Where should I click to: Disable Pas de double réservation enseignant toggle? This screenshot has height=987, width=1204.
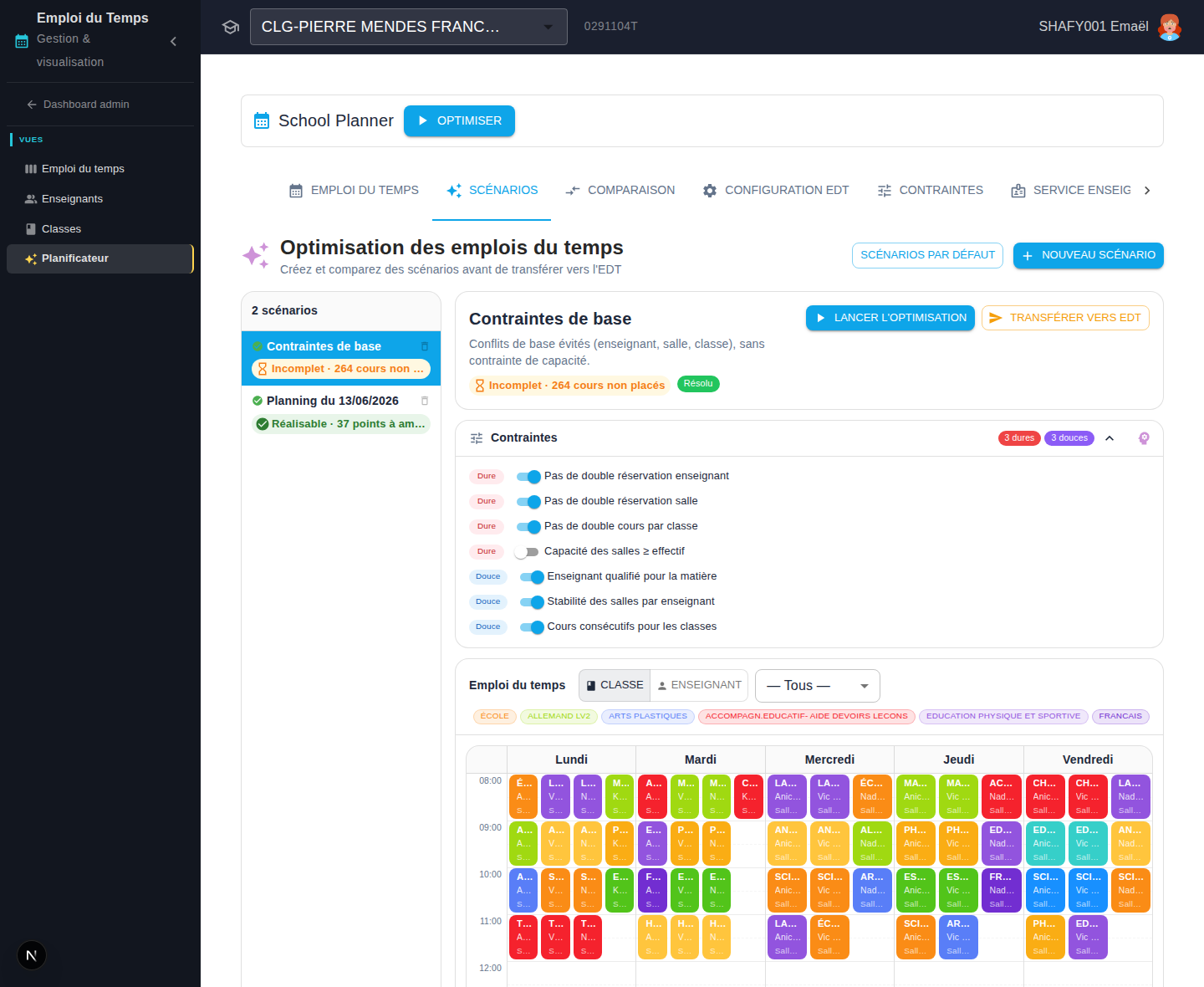(x=528, y=476)
